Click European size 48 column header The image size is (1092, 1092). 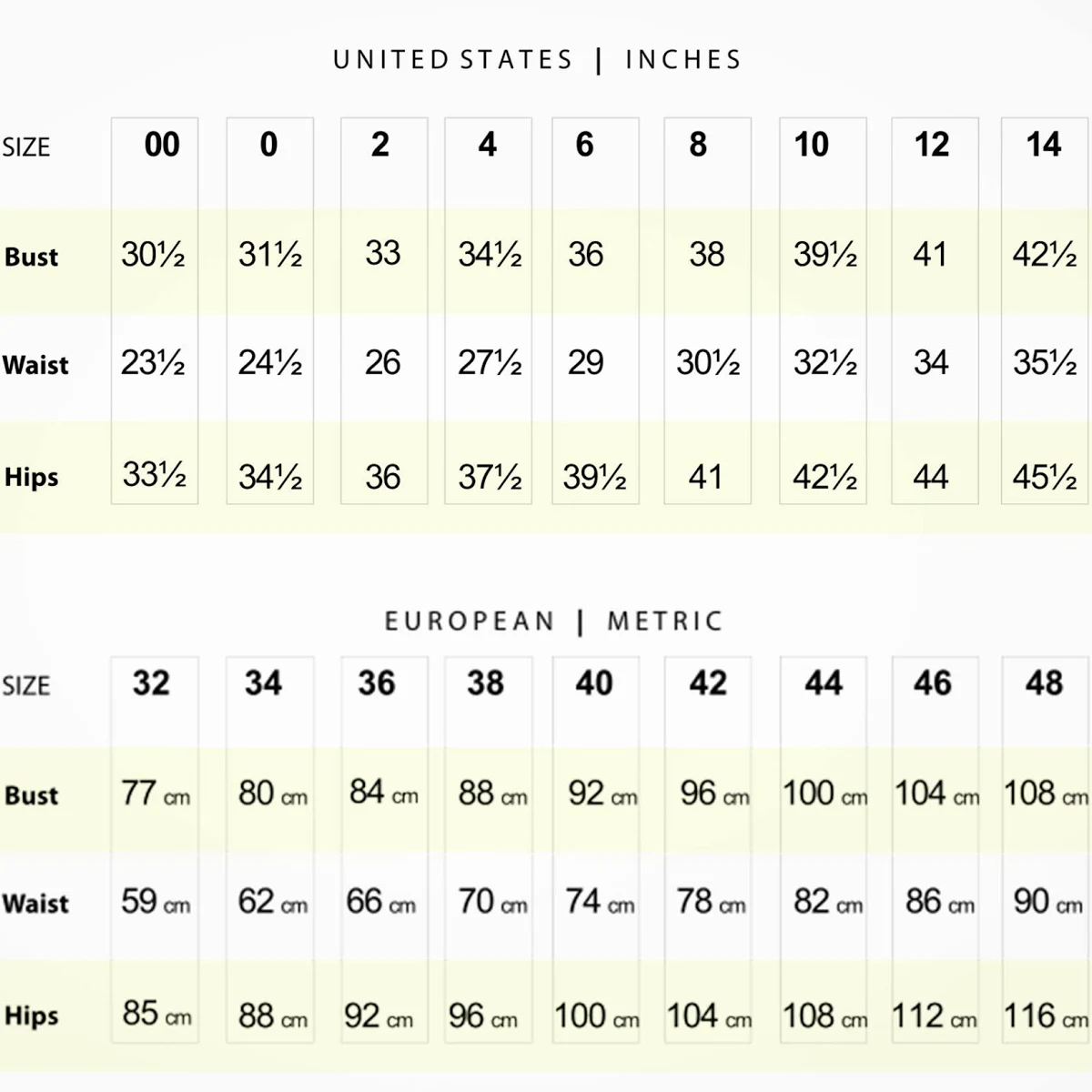[1043, 683]
